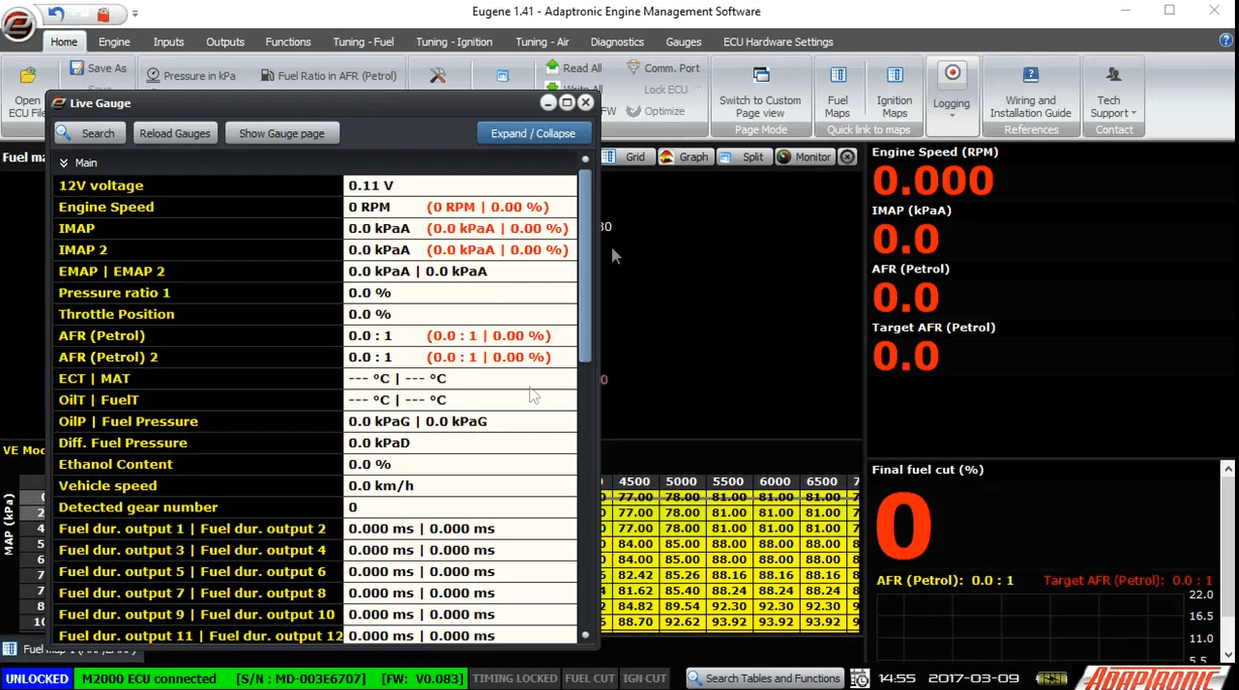The height and width of the screenshot is (690, 1239).
Task: Click the red clipboard icon in quick access toolbar
Action: point(105,13)
